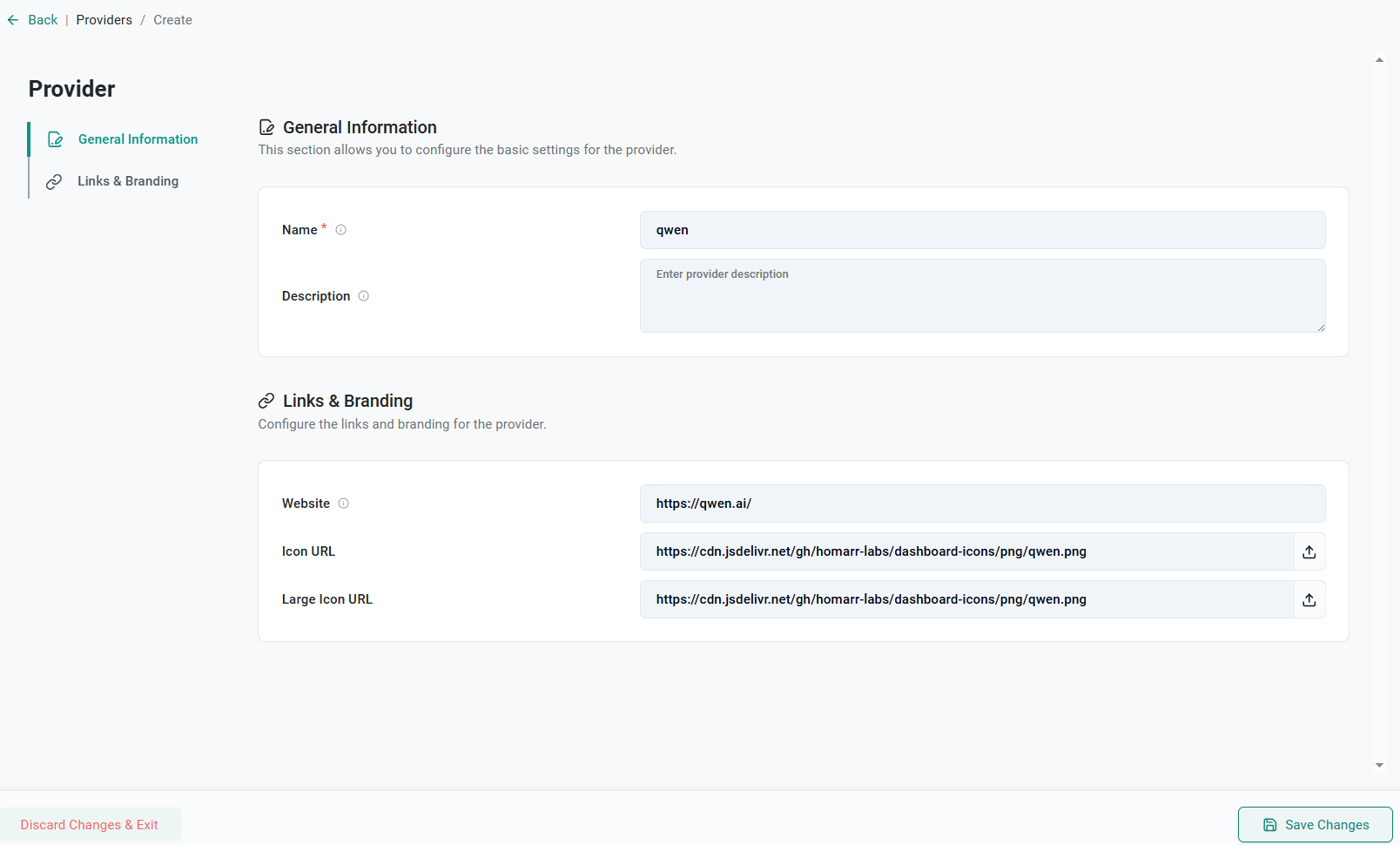
Task: Click Discard Changes & Exit
Action: tap(90, 825)
